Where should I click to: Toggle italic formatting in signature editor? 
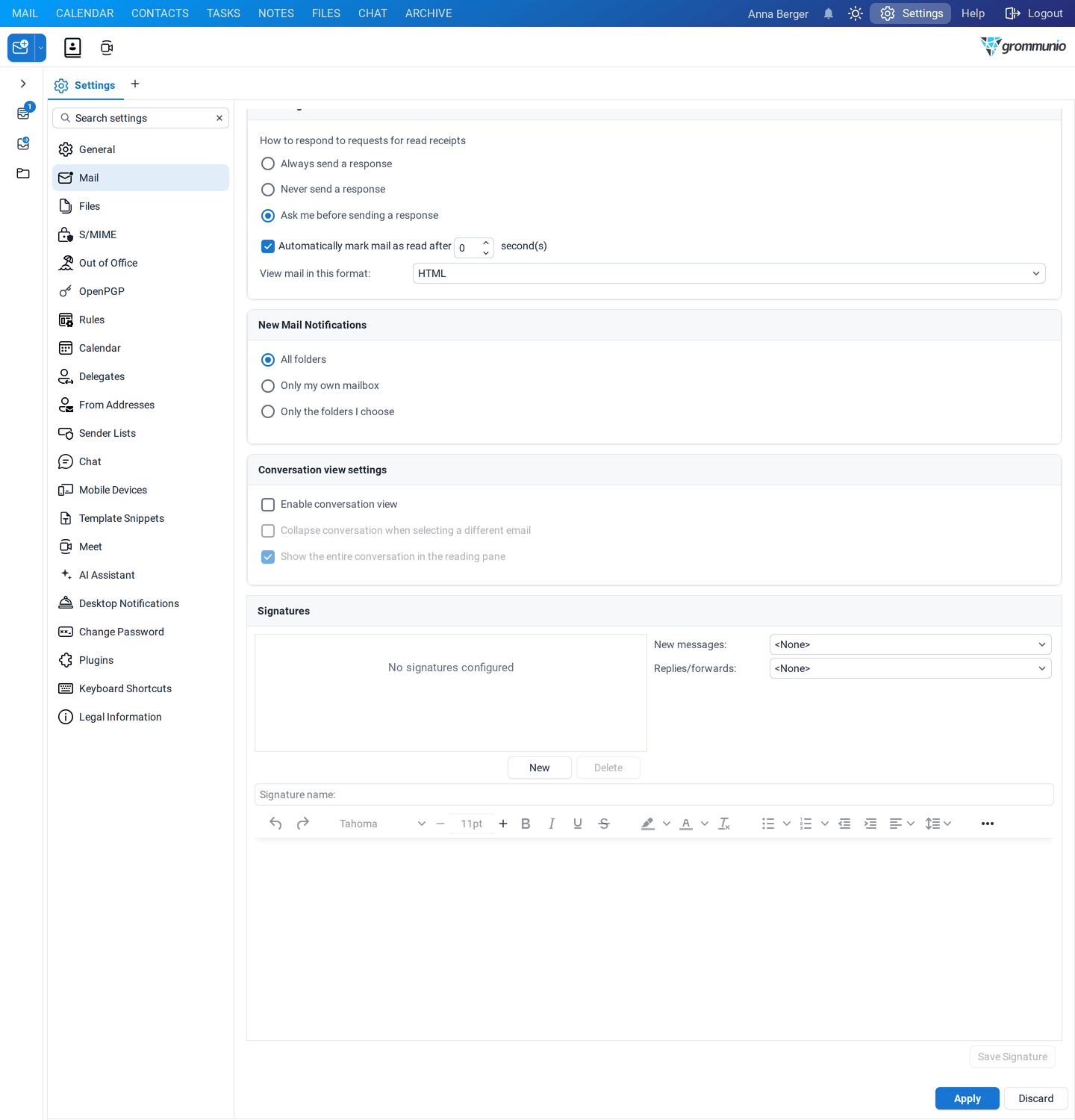[x=552, y=824]
